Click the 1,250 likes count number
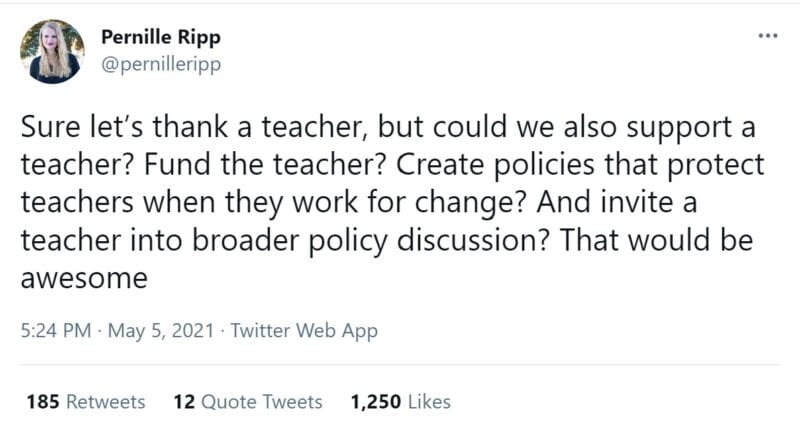Screen dimensions: 800x434 [377, 402]
